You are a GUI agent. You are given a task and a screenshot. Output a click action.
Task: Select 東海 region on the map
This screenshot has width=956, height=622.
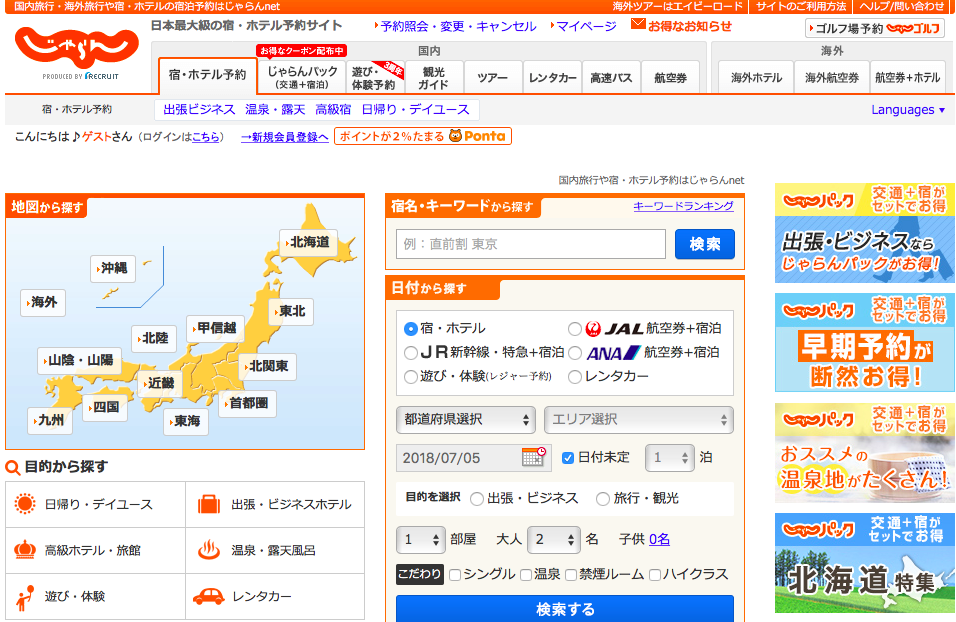tap(186, 421)
